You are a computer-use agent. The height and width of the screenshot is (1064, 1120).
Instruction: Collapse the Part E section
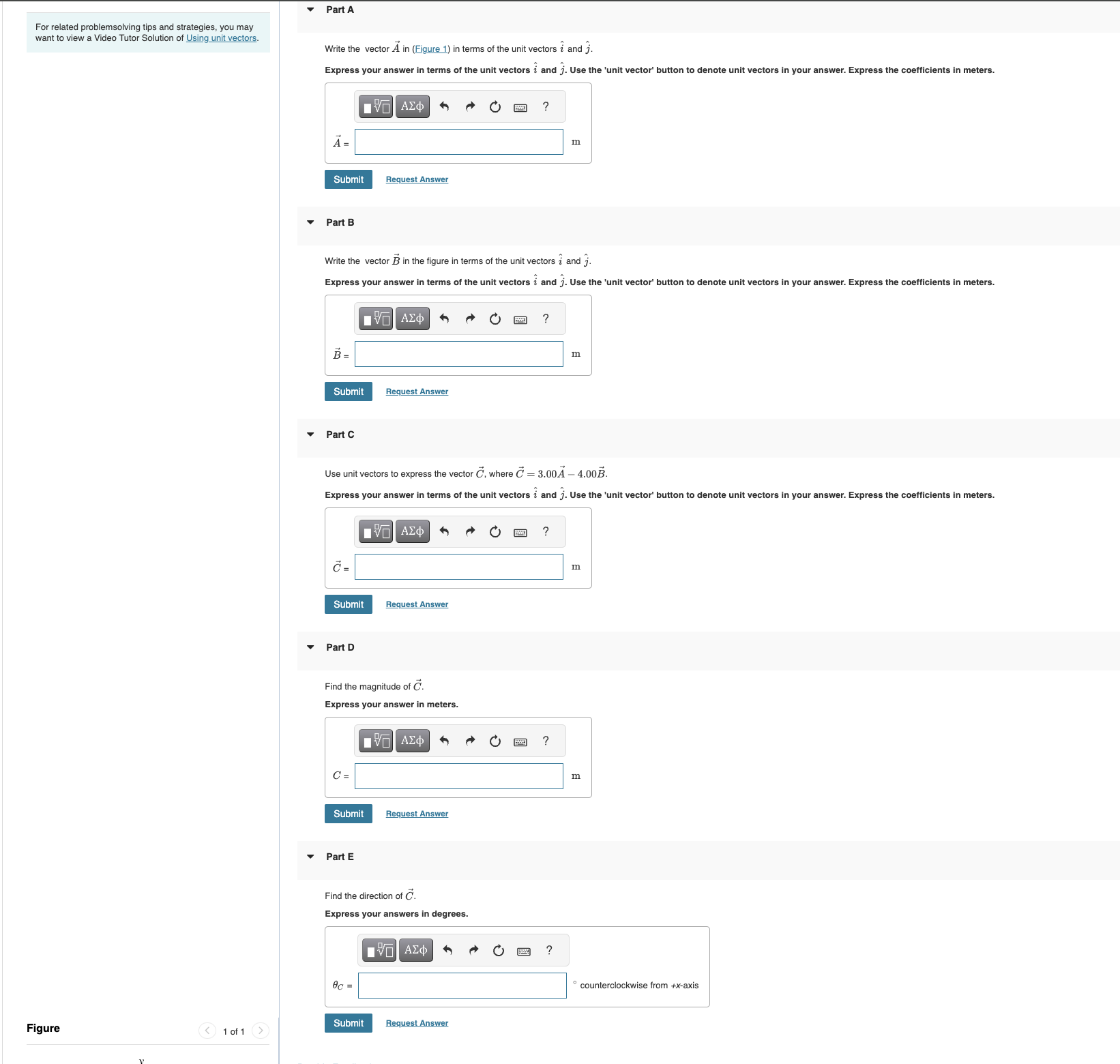310,857
